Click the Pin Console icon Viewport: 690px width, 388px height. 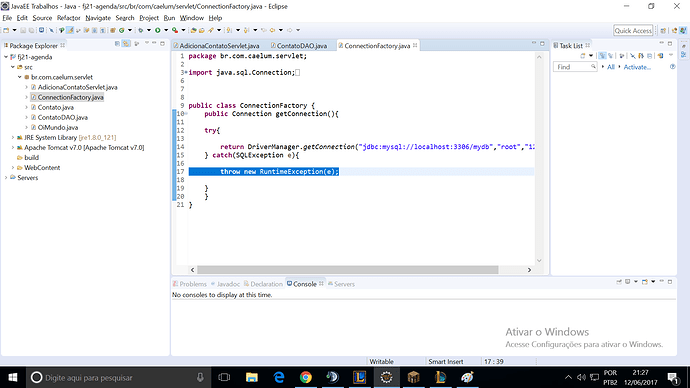pyautogui.click(x=619, y=282)
